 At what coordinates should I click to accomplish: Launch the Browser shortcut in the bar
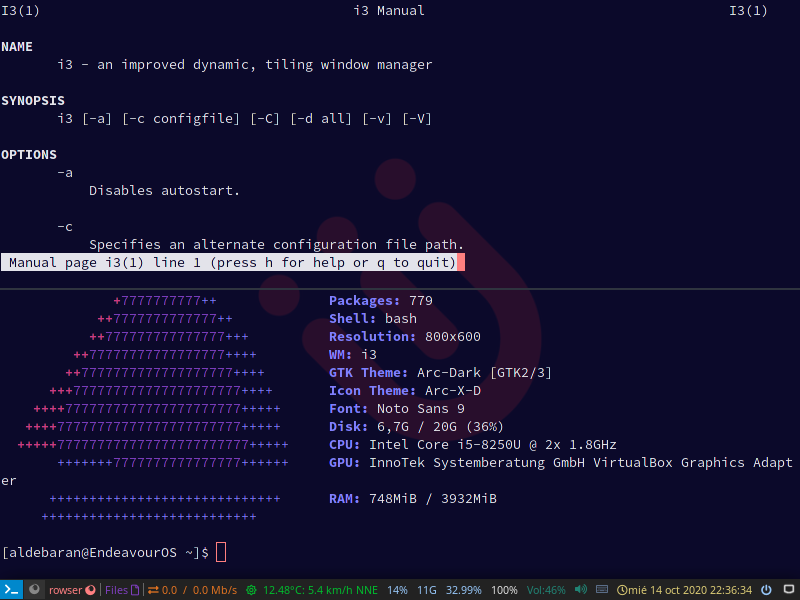pos(72,590)
